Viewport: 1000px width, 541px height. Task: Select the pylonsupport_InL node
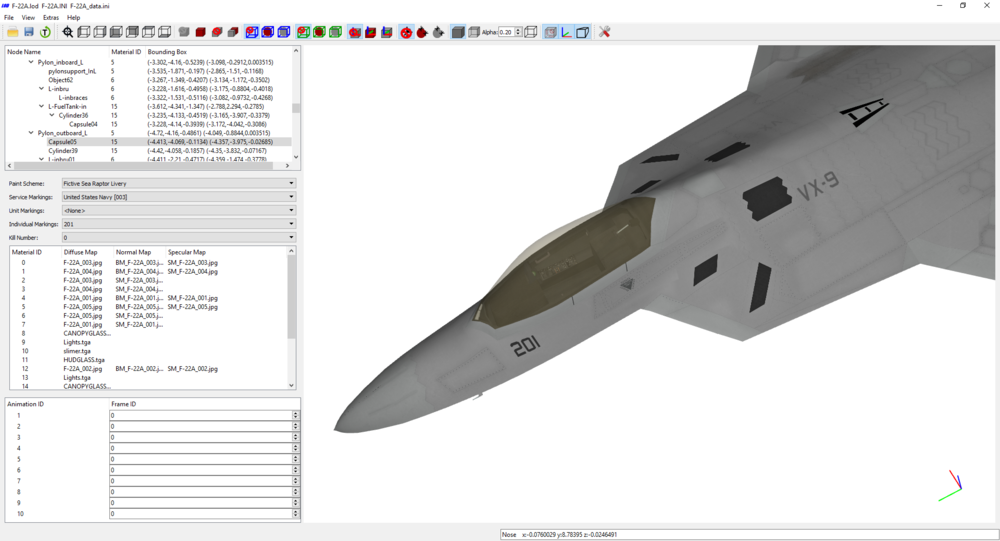(72, 71)
